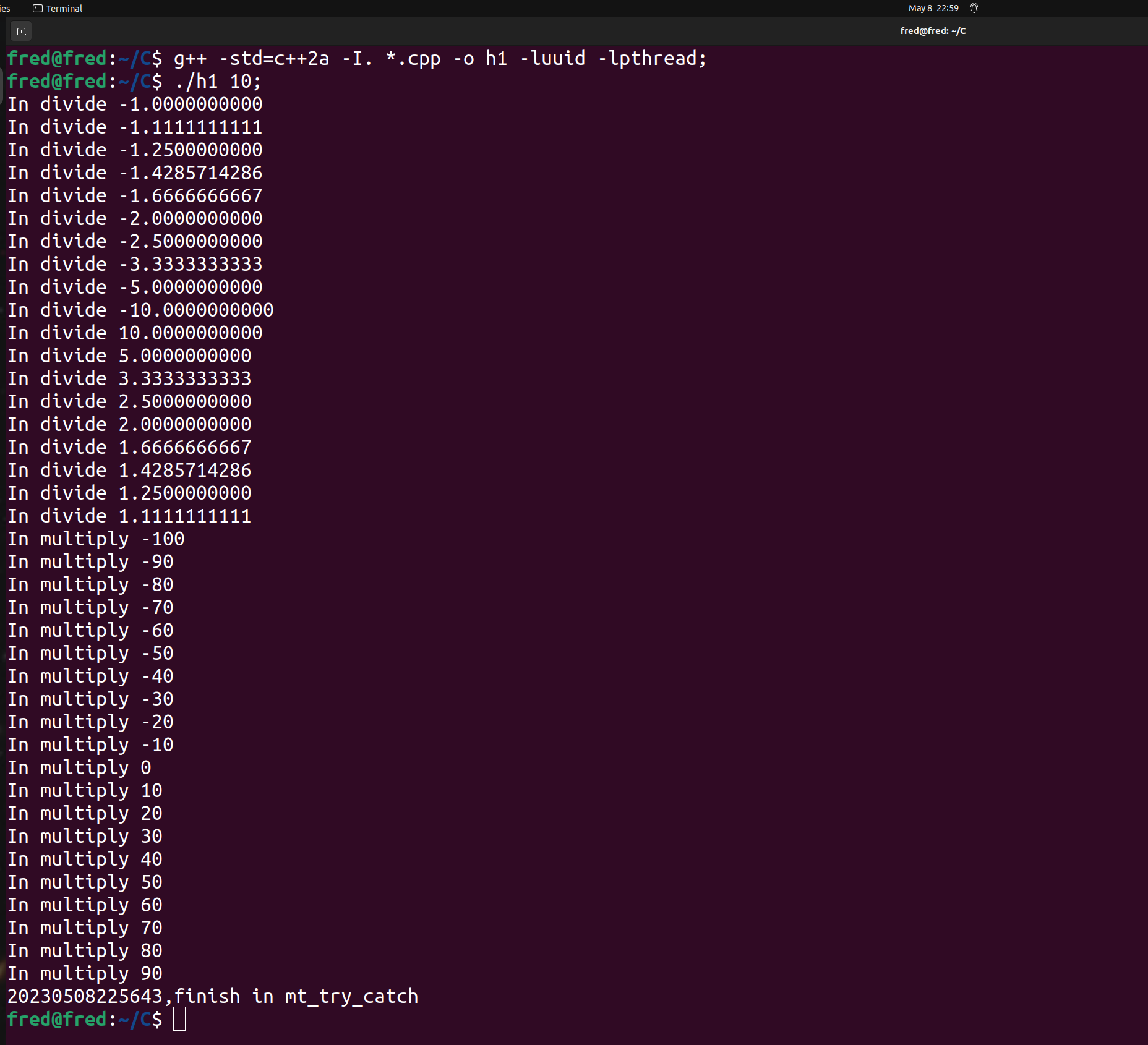The image size is (1148, 1045).
Task: Click the line 'In multiply 50'
Action: tap(85, 882)
